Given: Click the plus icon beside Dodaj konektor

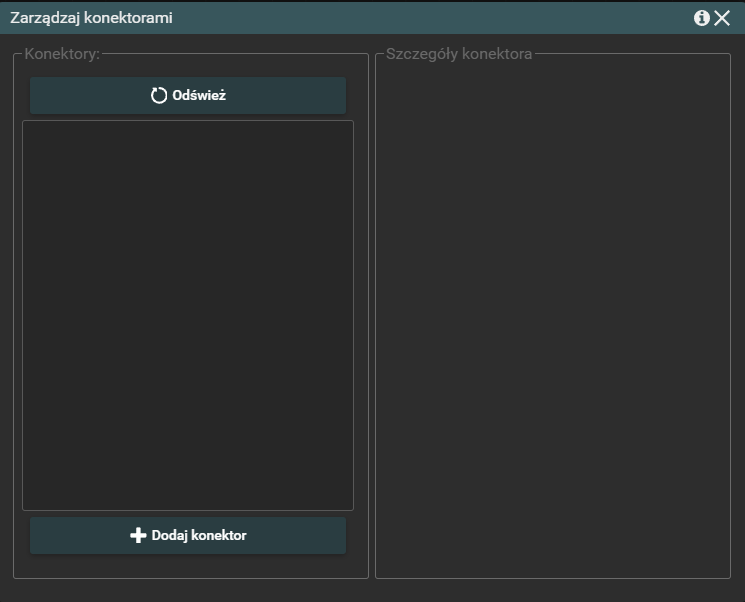Looking at the screenshot, I should (138, 535).
